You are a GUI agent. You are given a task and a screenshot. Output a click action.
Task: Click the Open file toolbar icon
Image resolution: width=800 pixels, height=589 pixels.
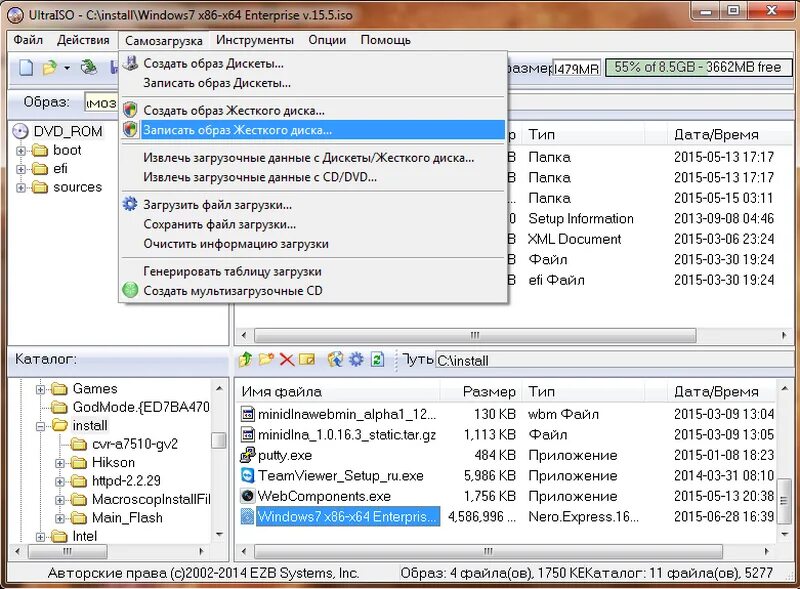pos(50,67)
